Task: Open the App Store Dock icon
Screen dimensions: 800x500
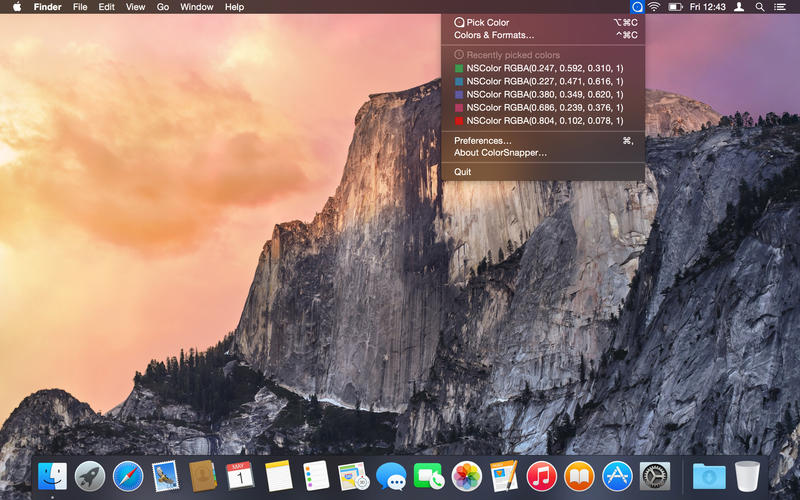Action: (x=616, y=476)
